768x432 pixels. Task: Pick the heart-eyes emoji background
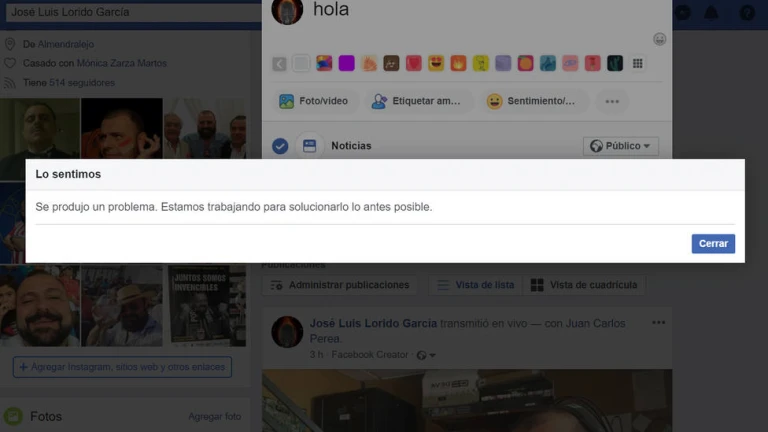click(x=436, y=63)
